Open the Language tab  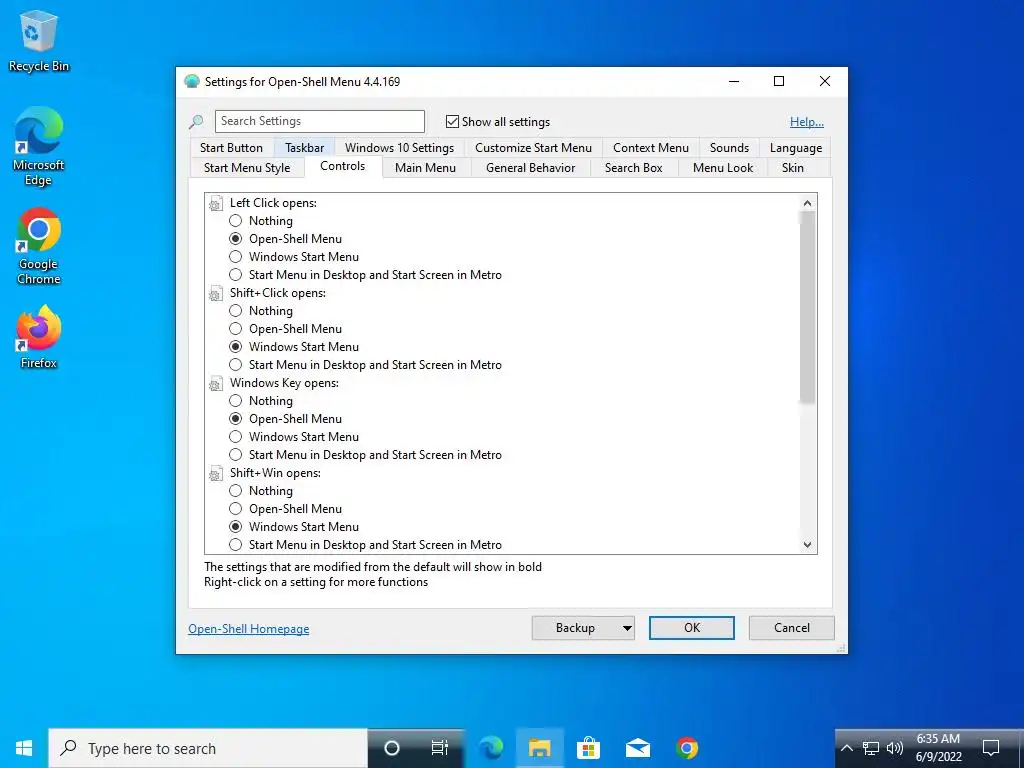click(x=795, y=148)
